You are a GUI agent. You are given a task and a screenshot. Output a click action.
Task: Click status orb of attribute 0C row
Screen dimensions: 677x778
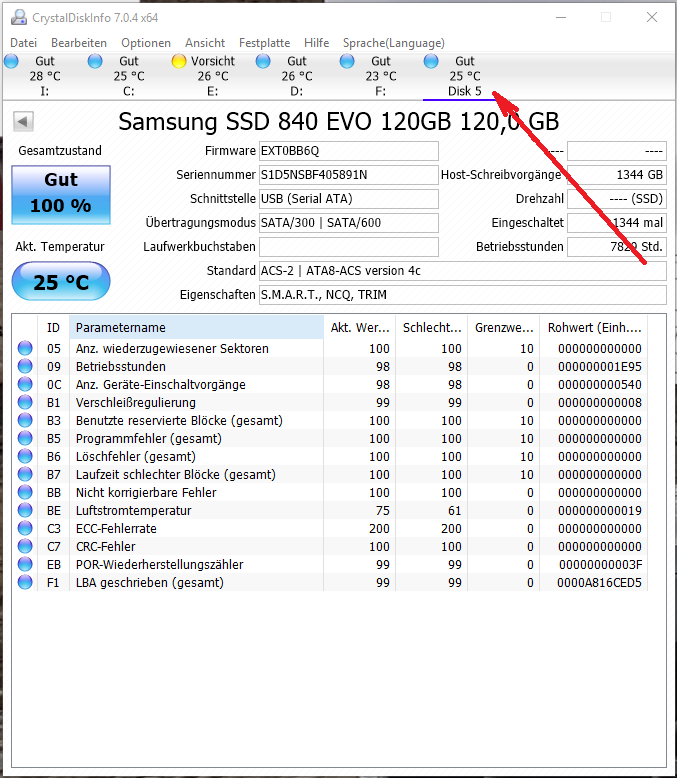click(25, 384)
